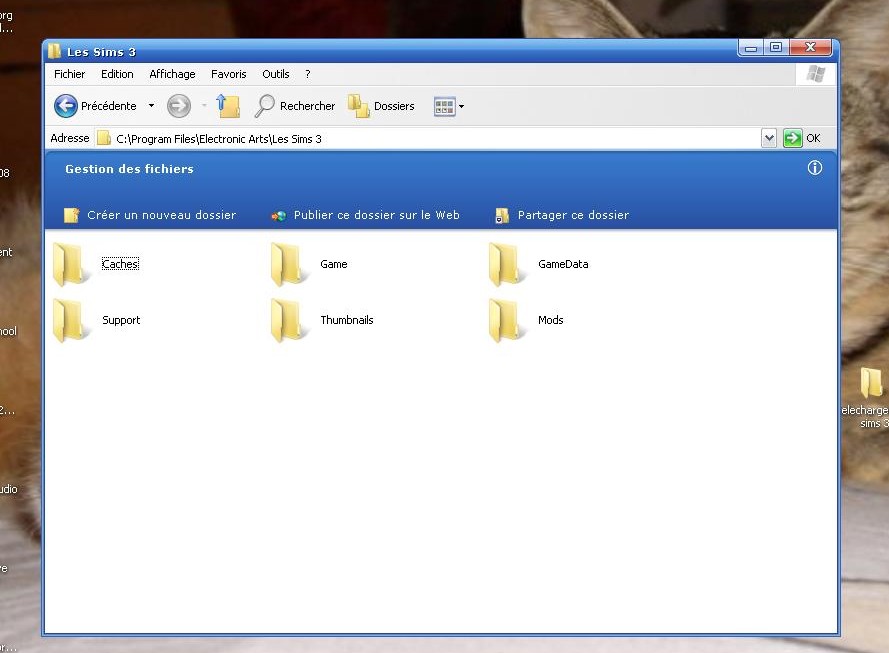The height and width of the screenshot is (653, 889).
Task: Click the info icon in Gestion des fichiers
Action: pyautogui.click(x=815, y=168)
